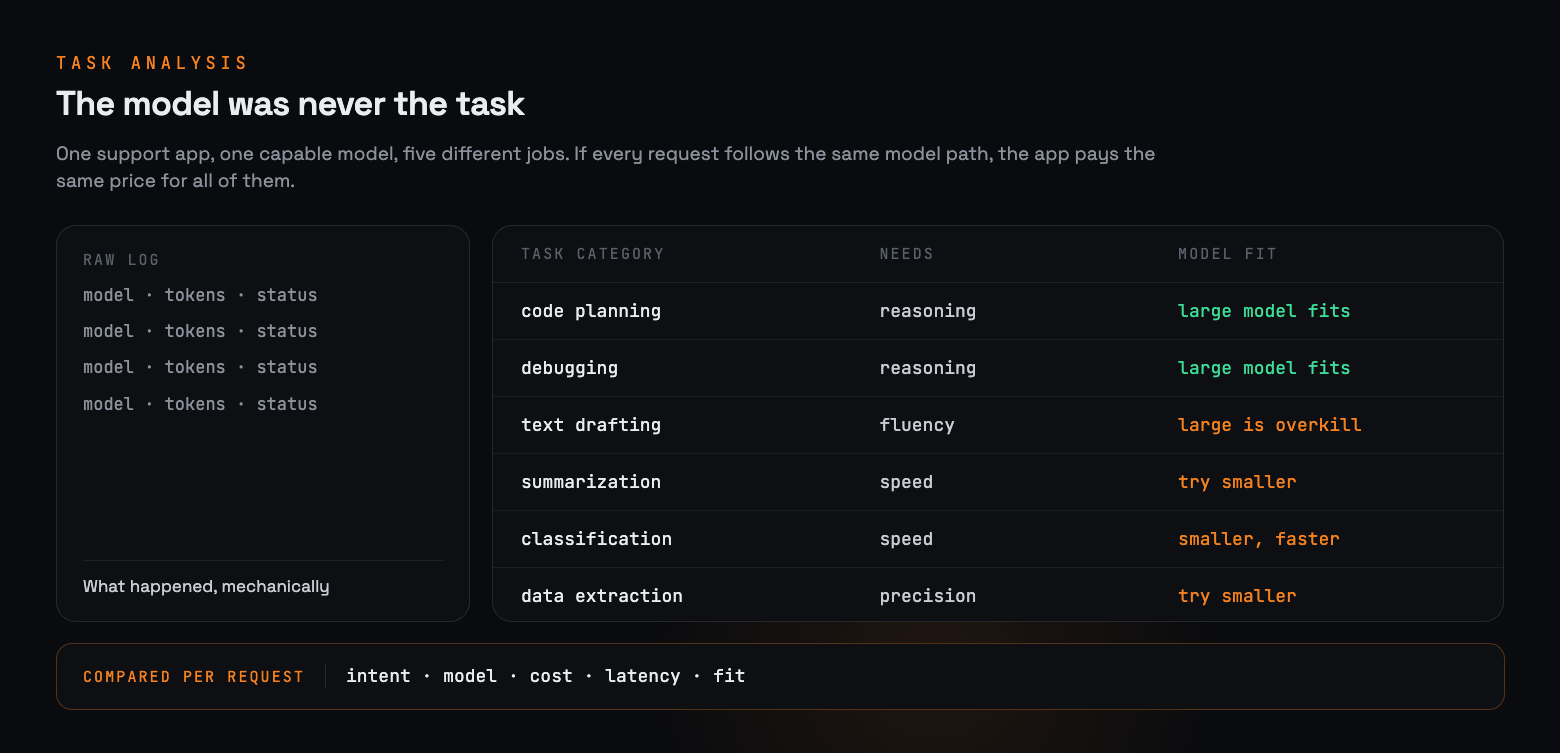Select the 'classification' row label
The image size is (1560, 753).
(596, 539)
